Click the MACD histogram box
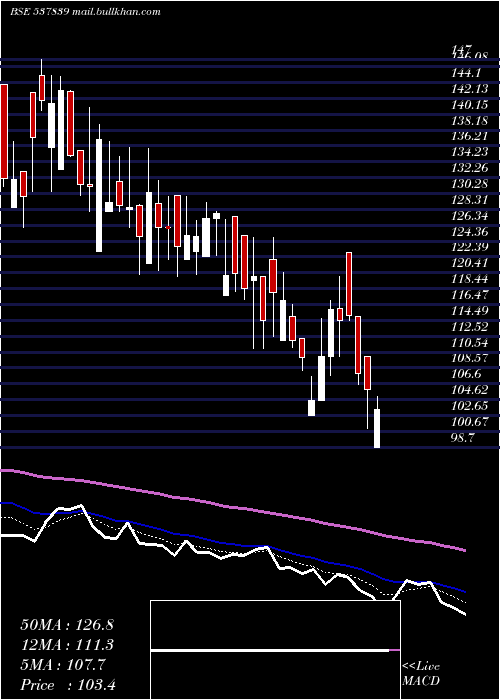The image size is (500, 700). [275, 650]
